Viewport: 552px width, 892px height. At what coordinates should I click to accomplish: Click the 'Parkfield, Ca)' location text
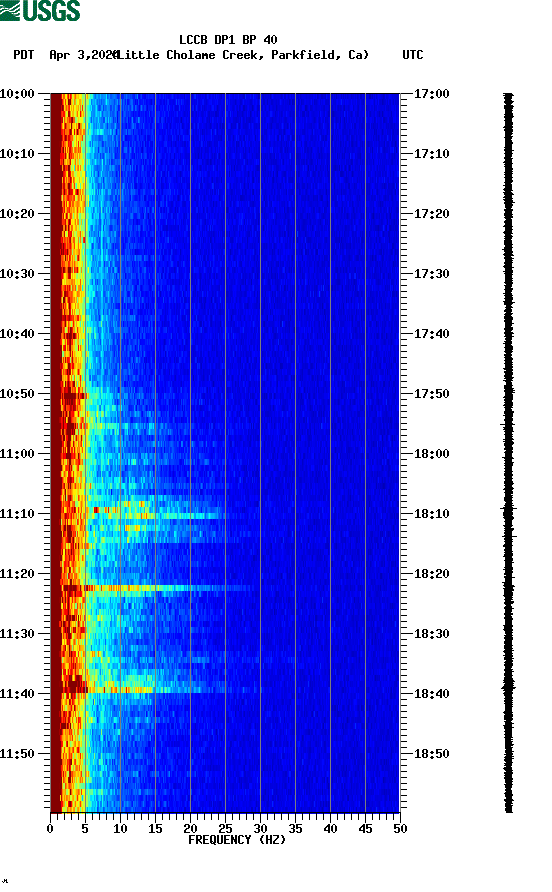pyautogui.click(x=320, y=55)
